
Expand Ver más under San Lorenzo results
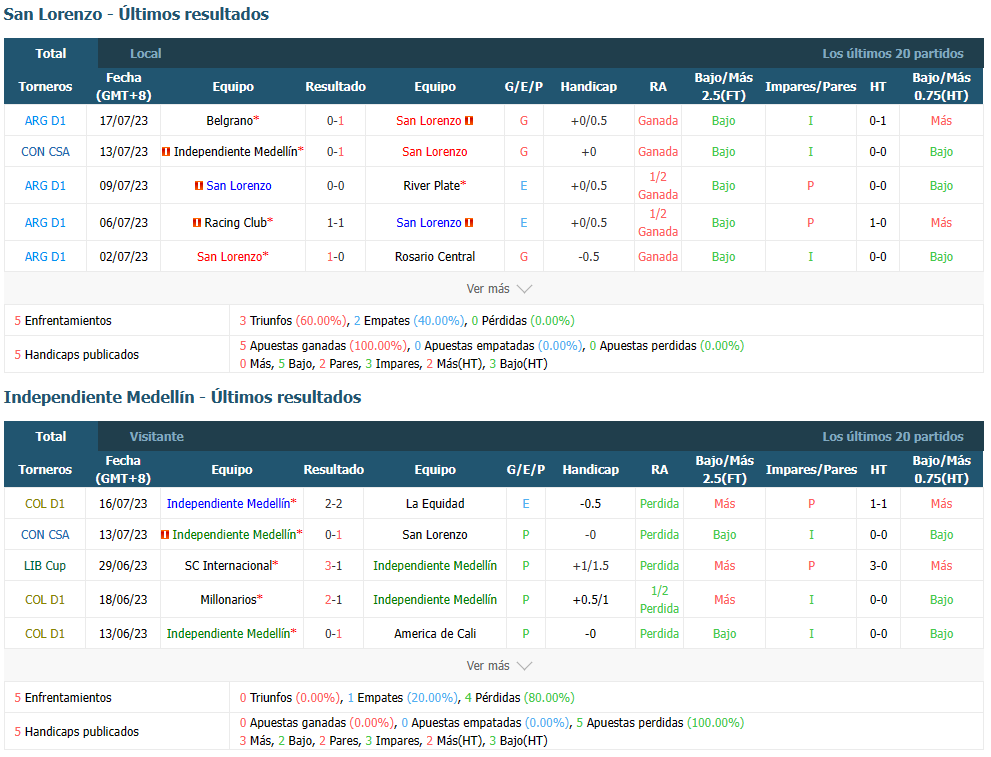click(x=499, y=289)
